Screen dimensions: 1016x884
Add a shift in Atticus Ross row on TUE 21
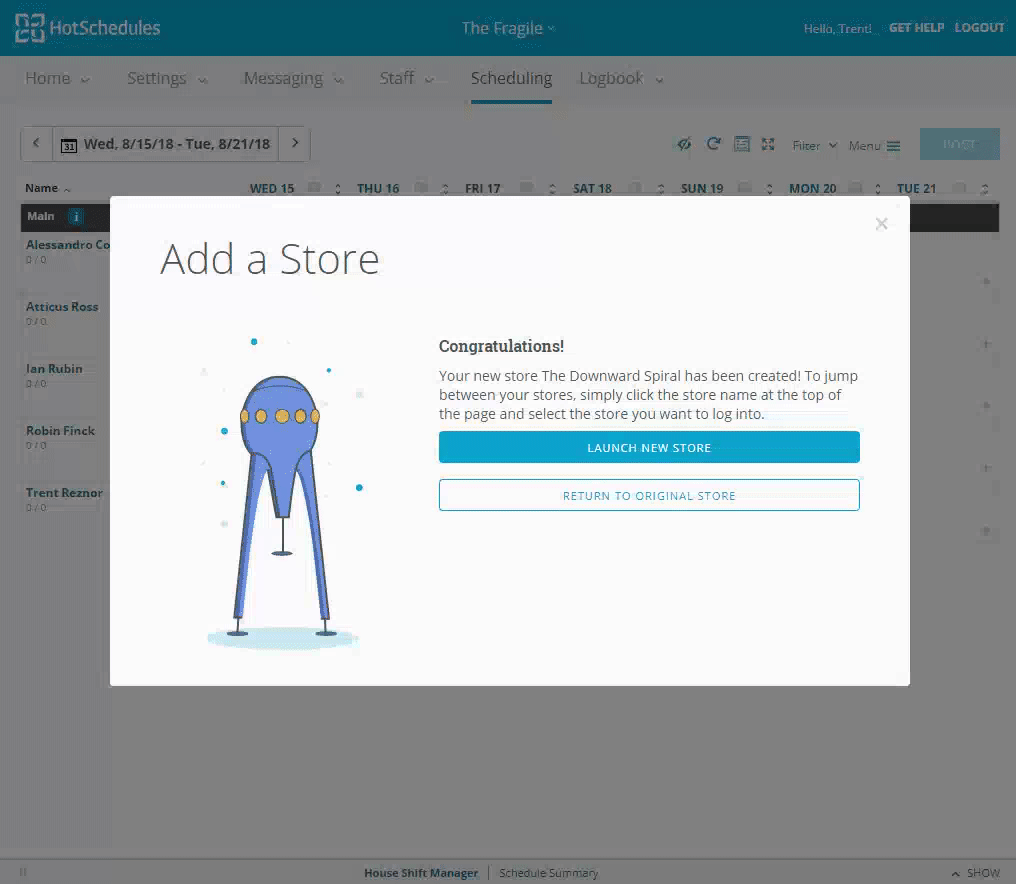click(x=986, y=343)
